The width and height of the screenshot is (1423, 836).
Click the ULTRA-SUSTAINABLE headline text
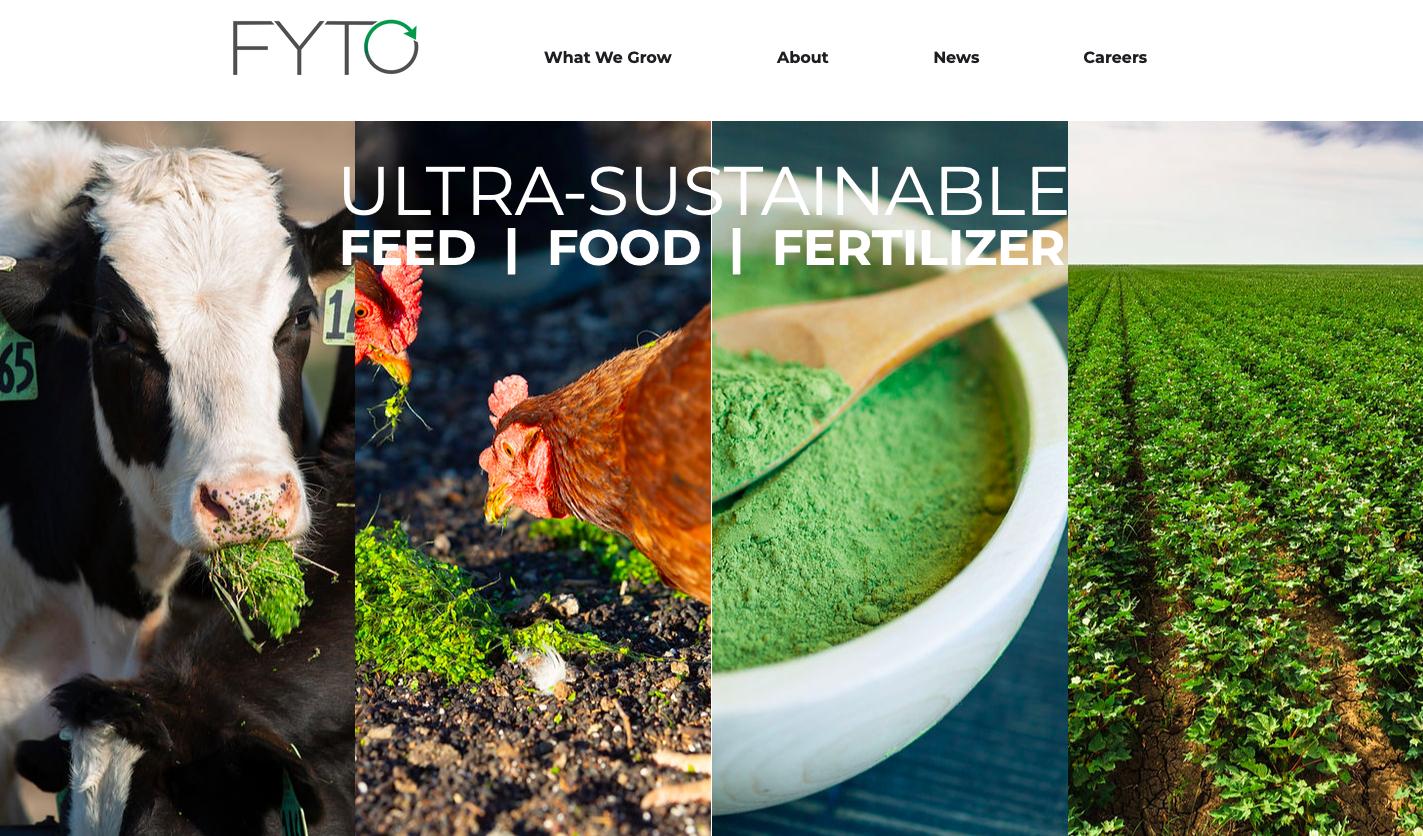tap(704, 191)
